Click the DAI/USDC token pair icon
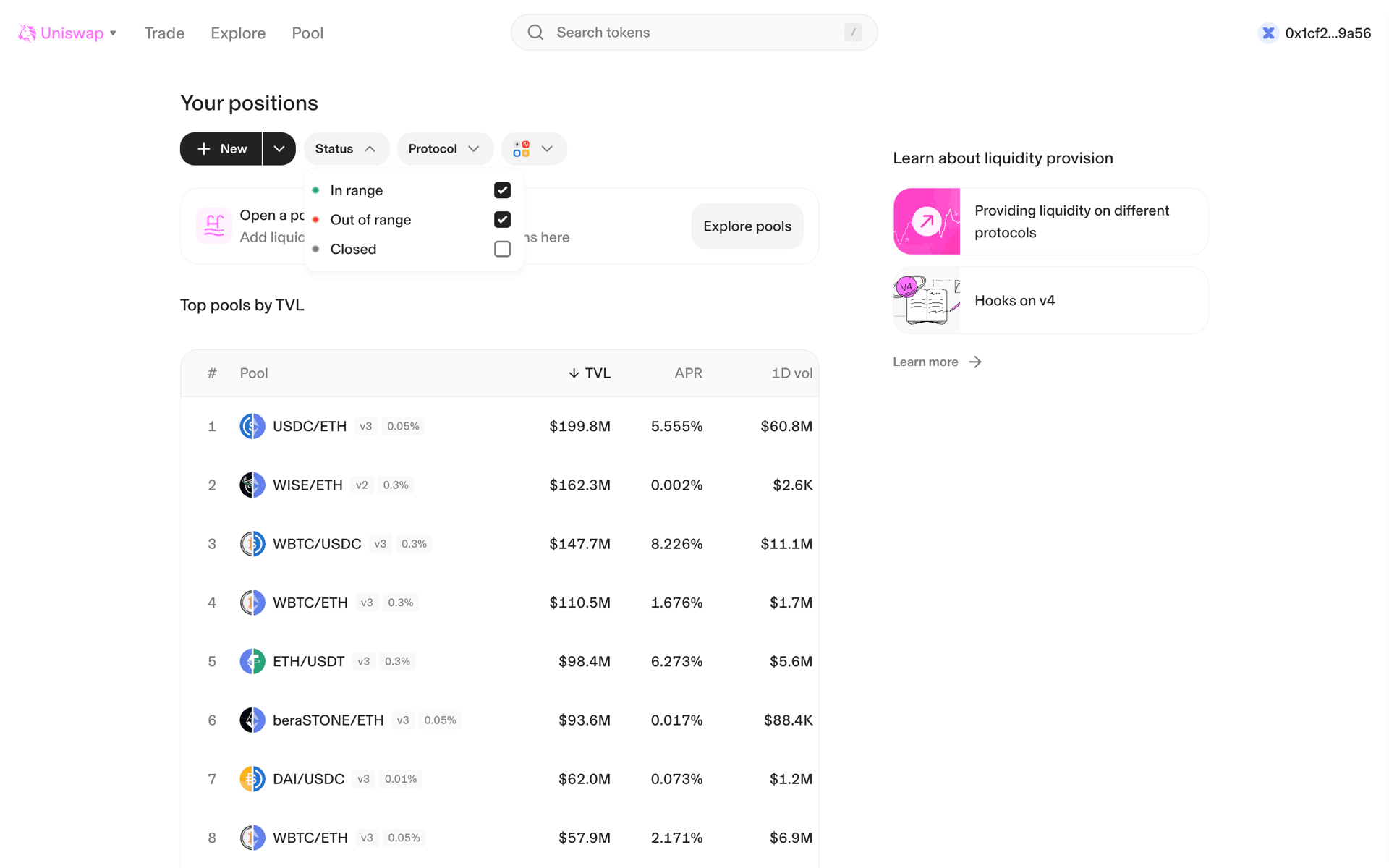Screen dimensions: 1389x868 point(252,779)
